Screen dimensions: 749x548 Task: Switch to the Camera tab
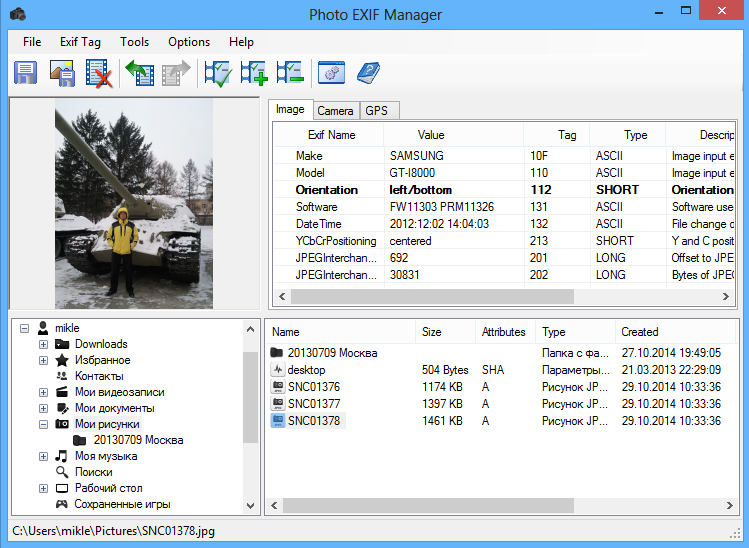tap(335, 111)
